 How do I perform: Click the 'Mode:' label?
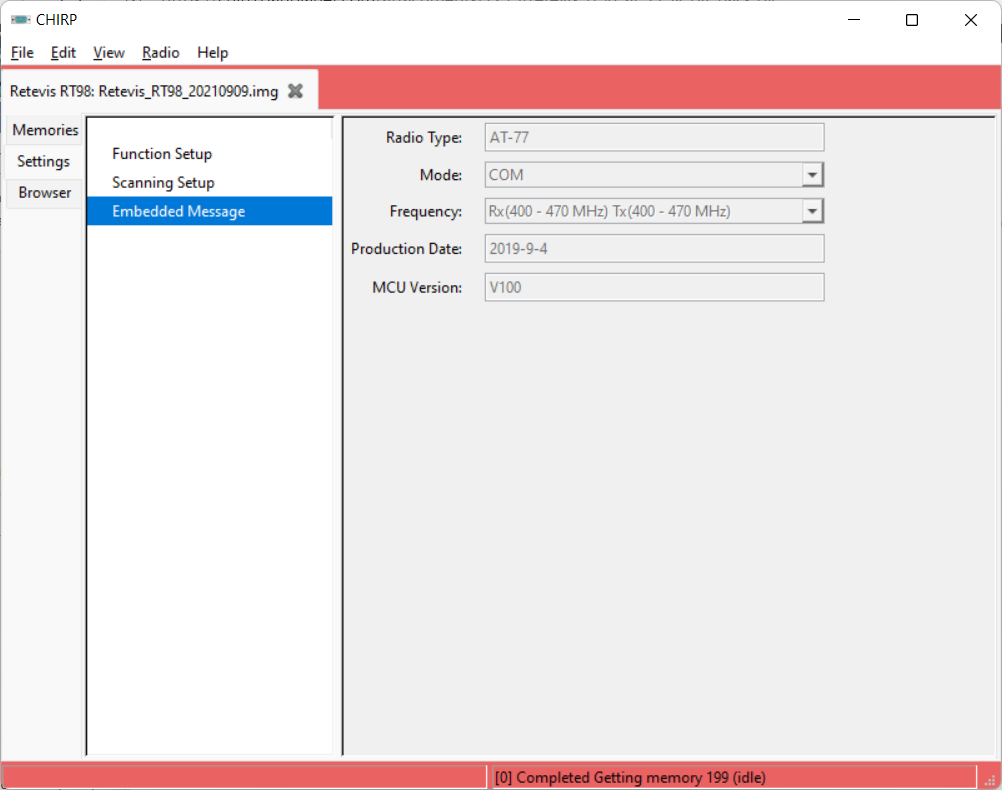pyautogui.click(x=441, y=174)
